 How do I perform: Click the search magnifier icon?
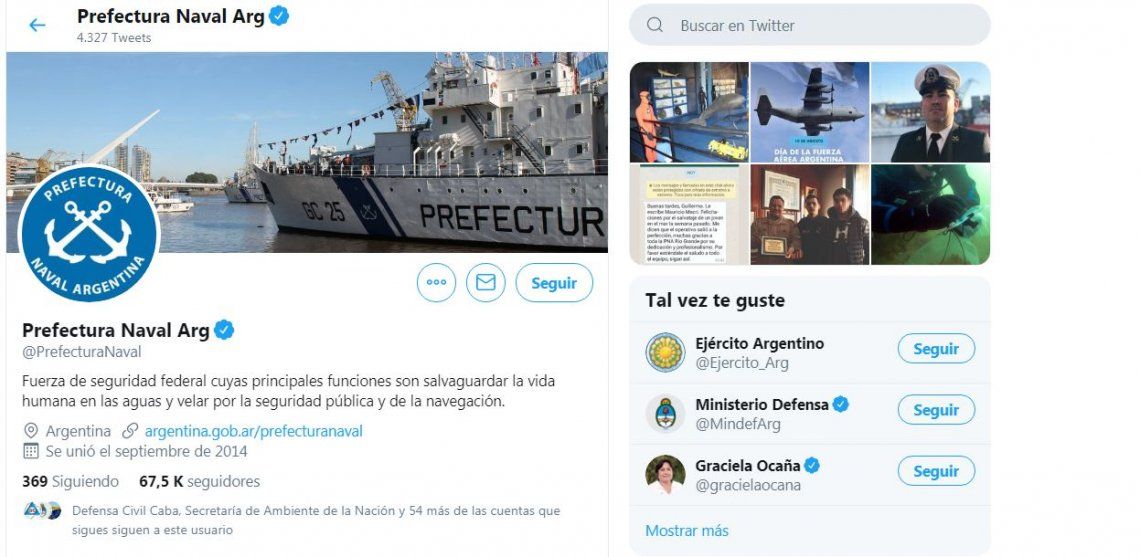coord(654,25)
